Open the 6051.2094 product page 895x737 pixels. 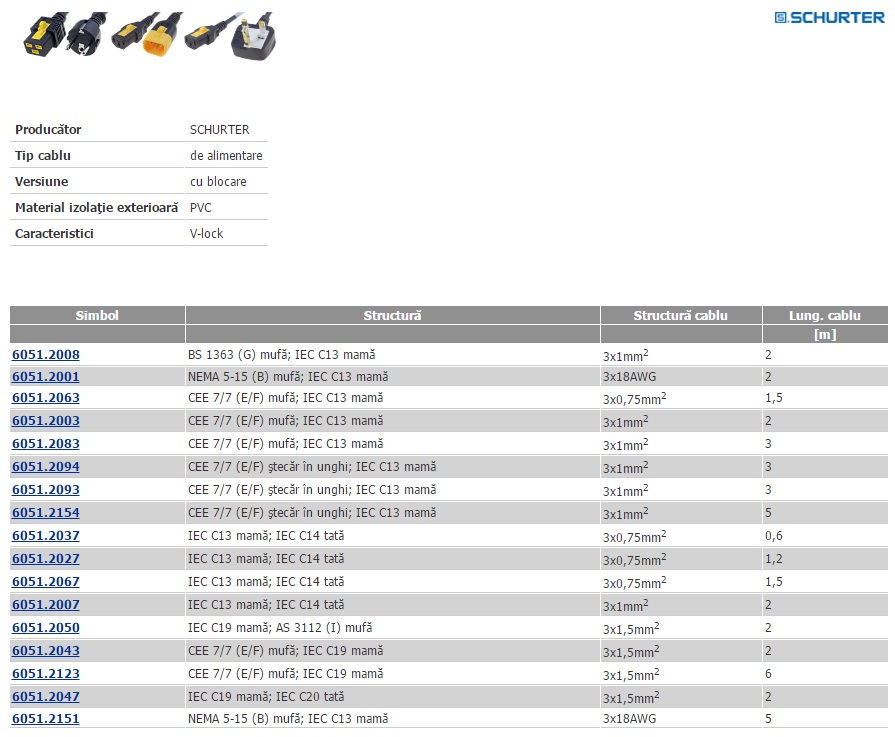tap(46, 467)
